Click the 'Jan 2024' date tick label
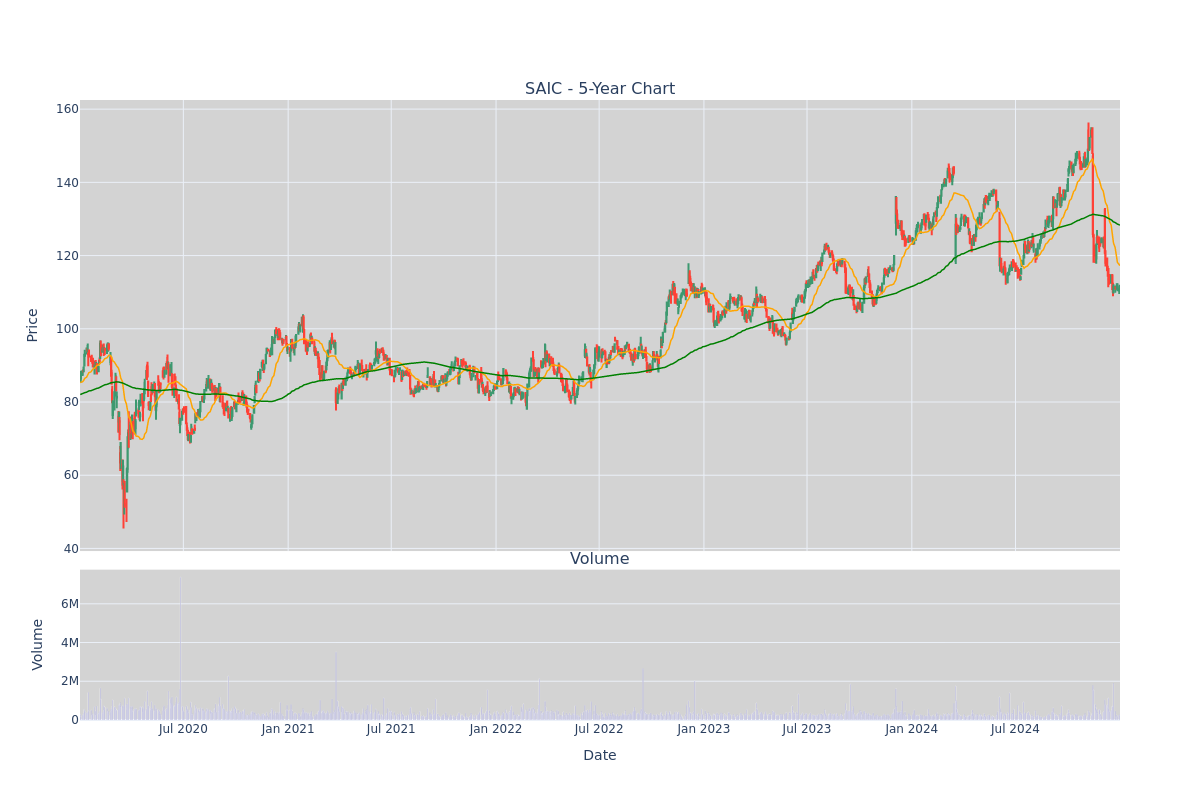 pos(912,729)
